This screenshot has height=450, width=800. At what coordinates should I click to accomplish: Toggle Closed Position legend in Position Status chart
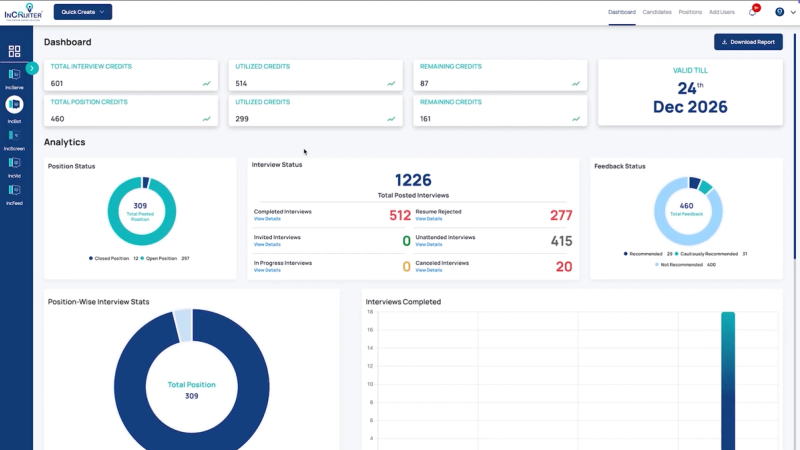(109, 258)
